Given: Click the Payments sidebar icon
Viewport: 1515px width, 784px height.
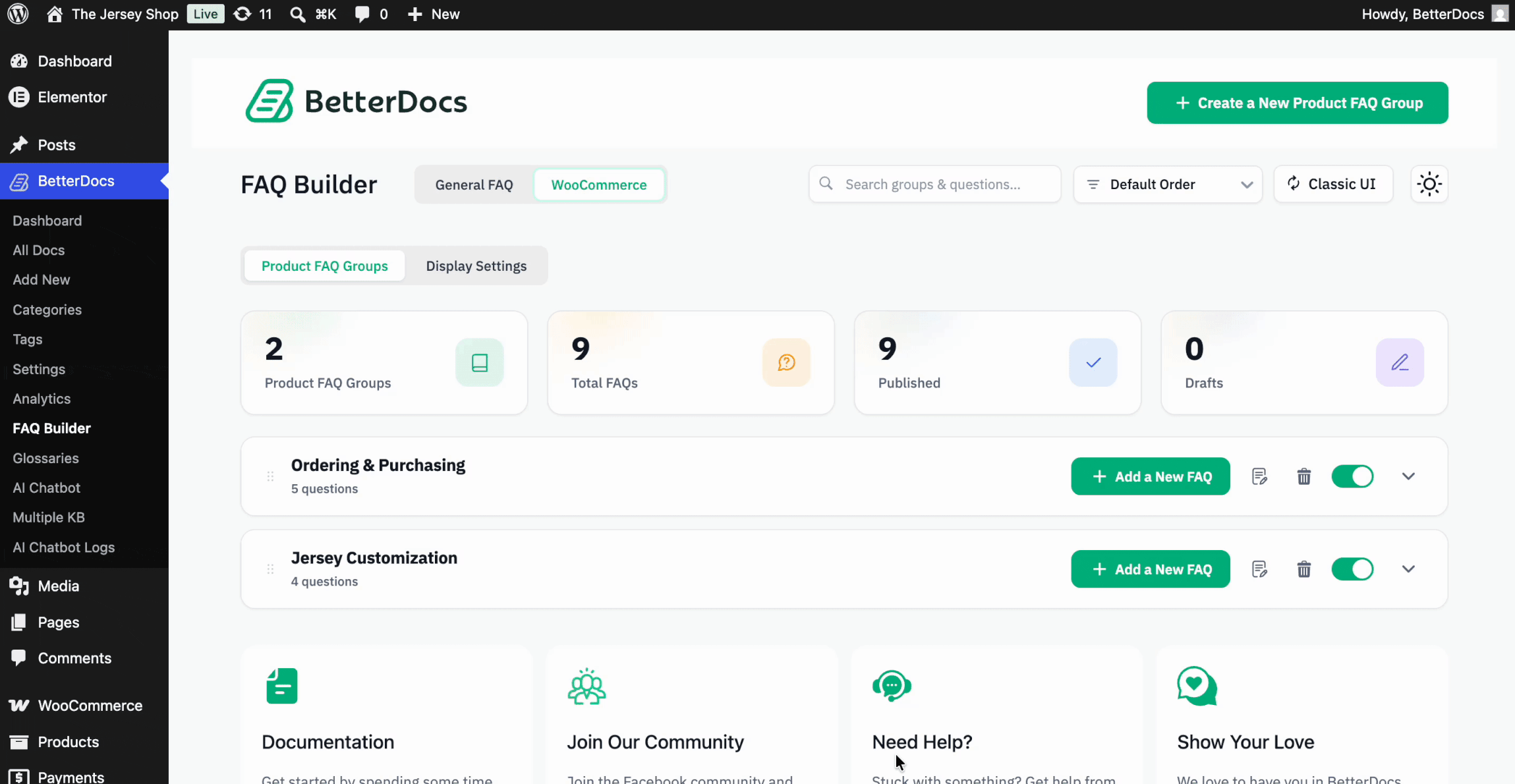Looking at the screenshot, I should click(19, 777).
